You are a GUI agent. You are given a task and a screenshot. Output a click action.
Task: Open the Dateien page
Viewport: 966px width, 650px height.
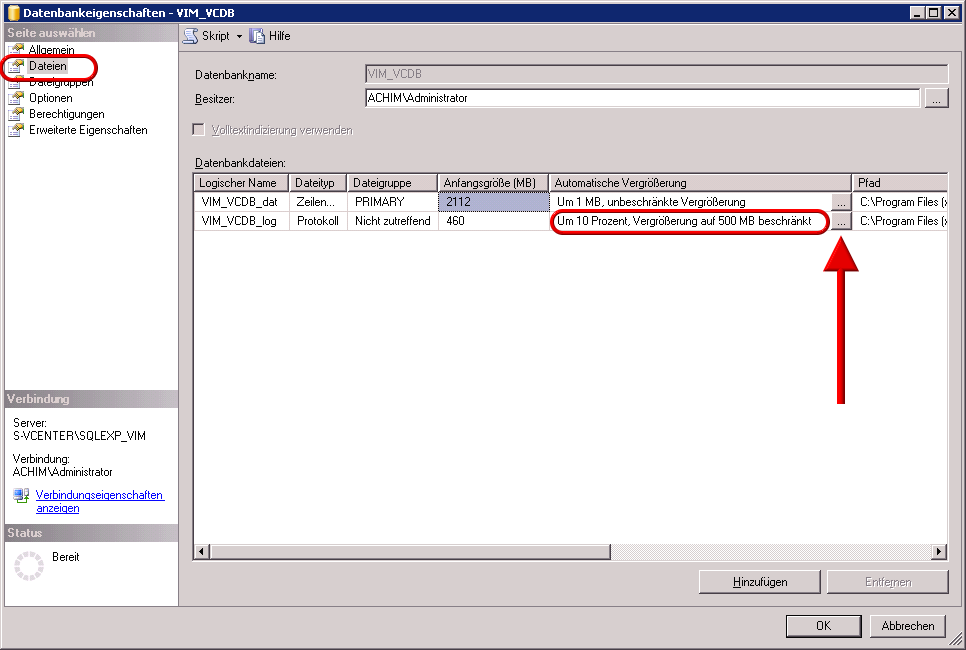pos(47,66)
